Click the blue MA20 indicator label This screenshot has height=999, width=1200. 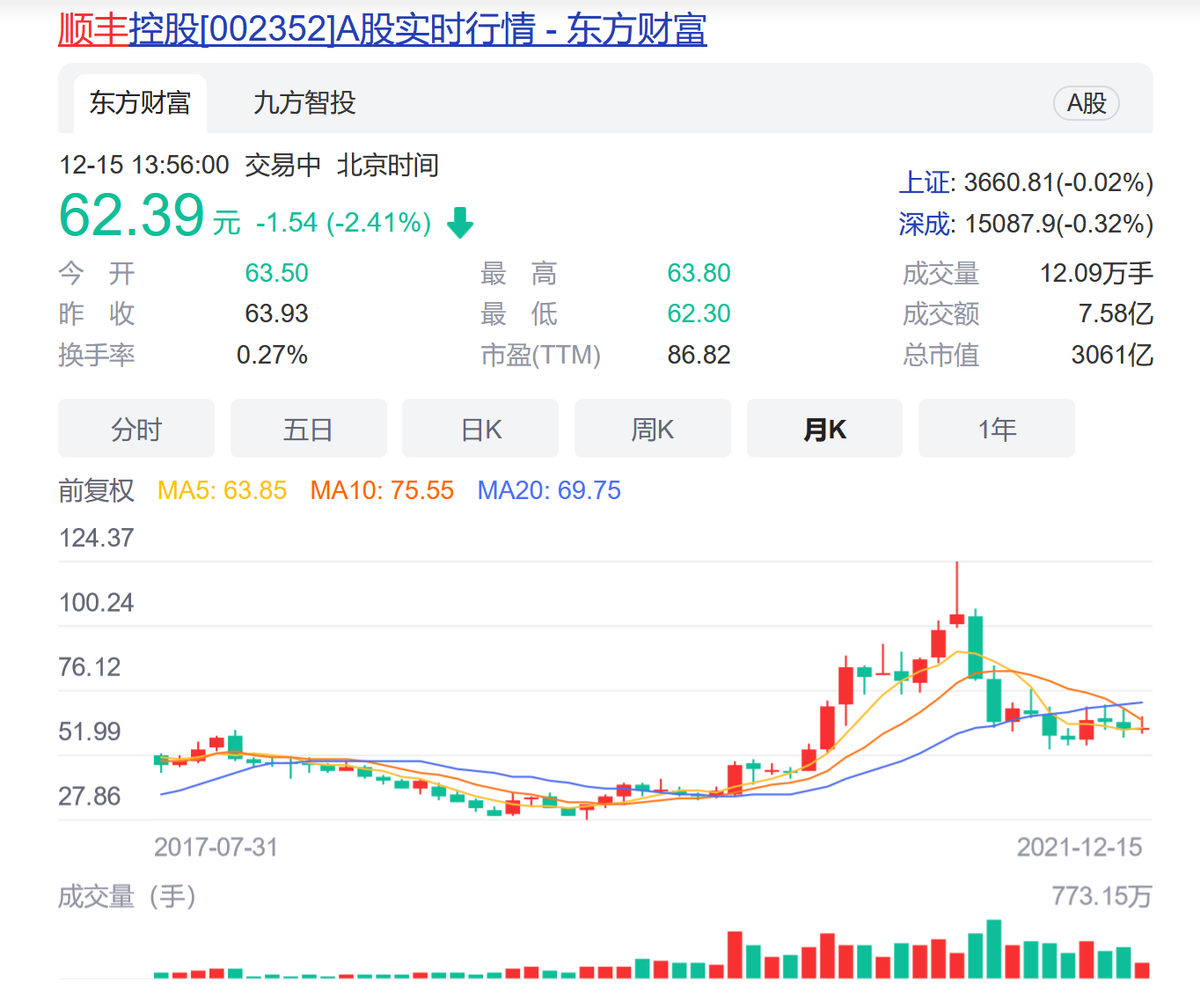[x=549, y=490]
